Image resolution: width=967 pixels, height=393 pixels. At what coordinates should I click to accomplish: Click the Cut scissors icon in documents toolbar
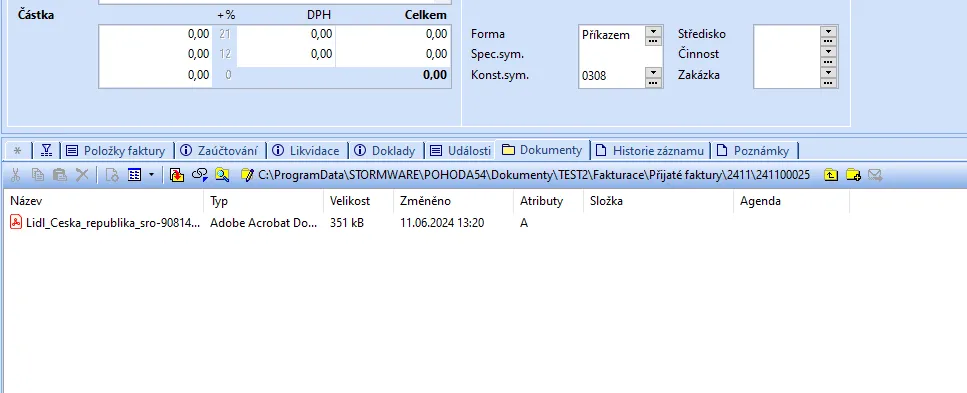pos(15,175)
